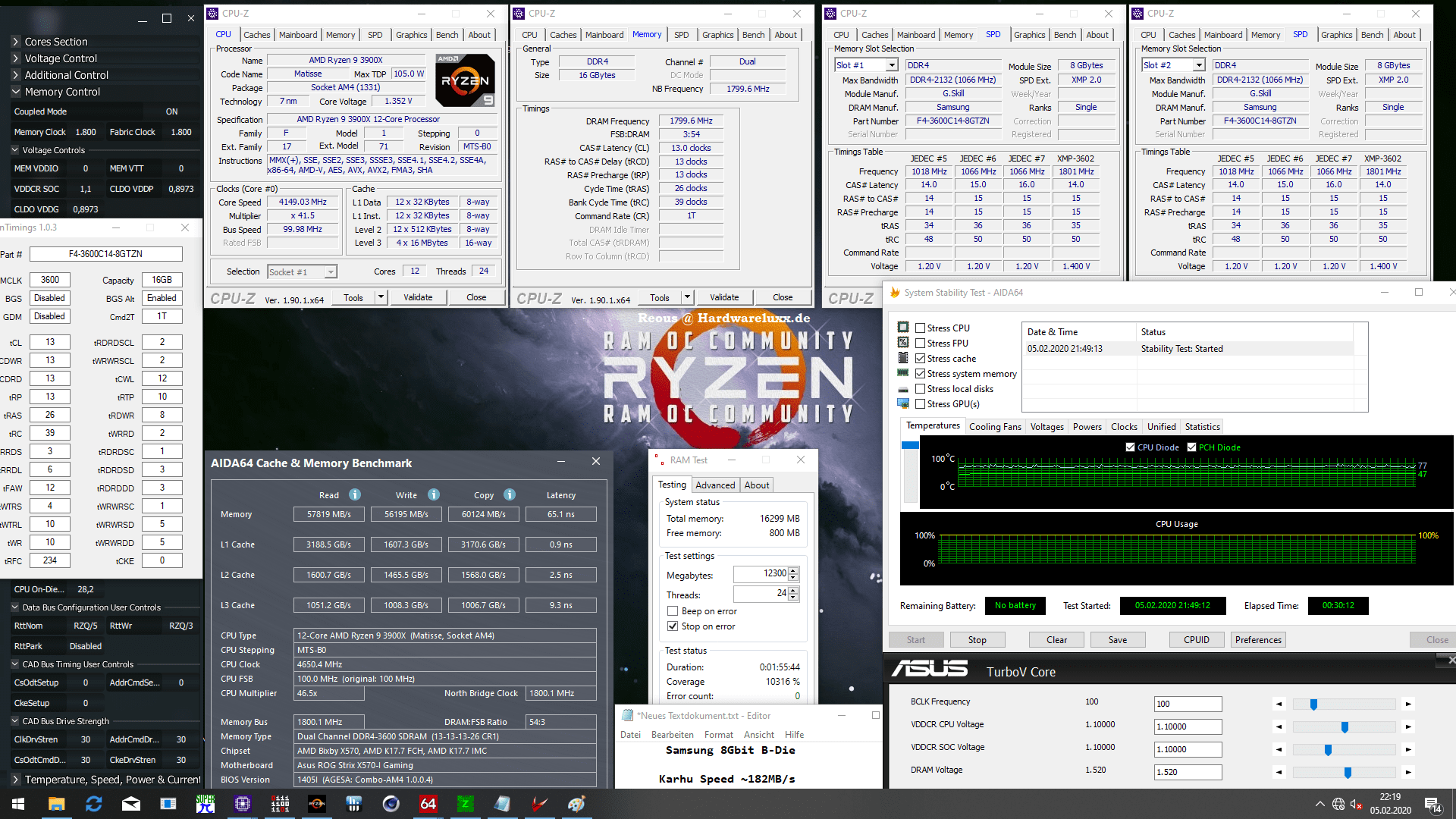Click VDDCR SOC Voltage increase arrow
This screenshot has height=819, width=1456.
(x=1408, y=749)
